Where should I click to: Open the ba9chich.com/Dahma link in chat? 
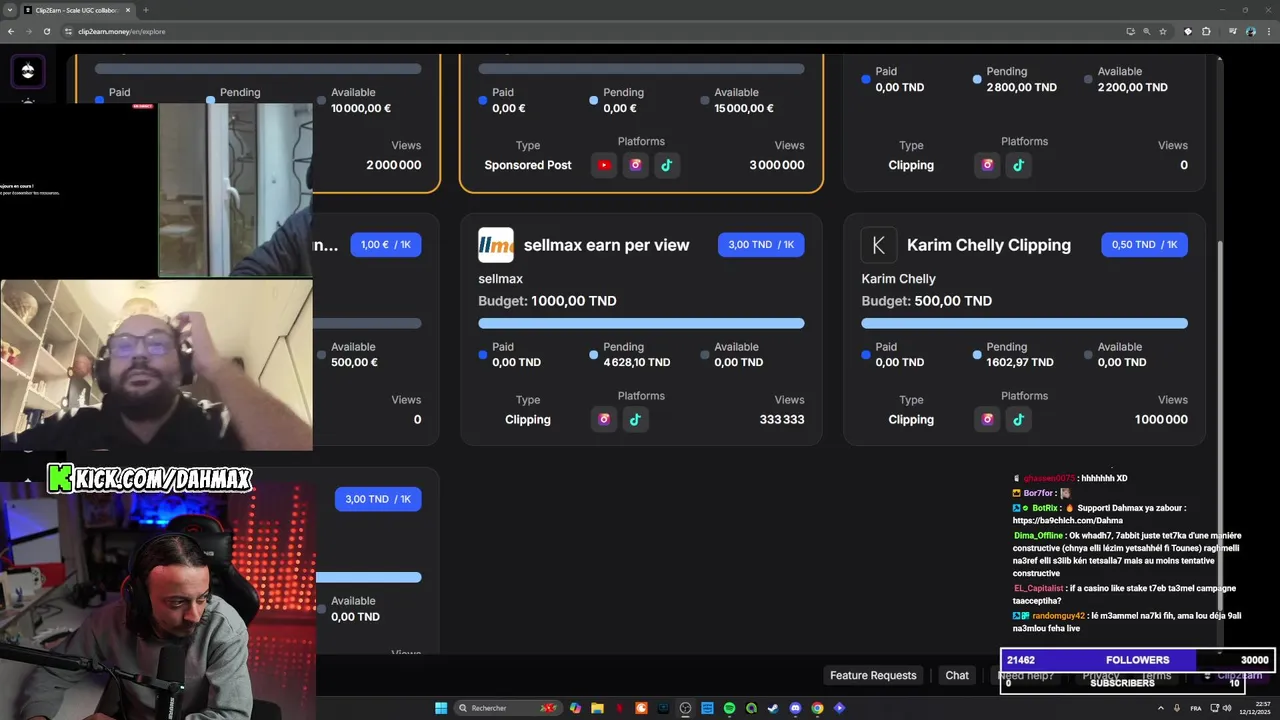(1067, 521)
